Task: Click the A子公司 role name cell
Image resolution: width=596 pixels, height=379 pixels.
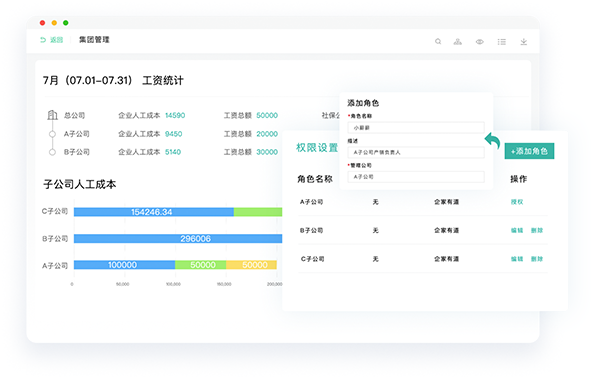Action: click(312, 202)
